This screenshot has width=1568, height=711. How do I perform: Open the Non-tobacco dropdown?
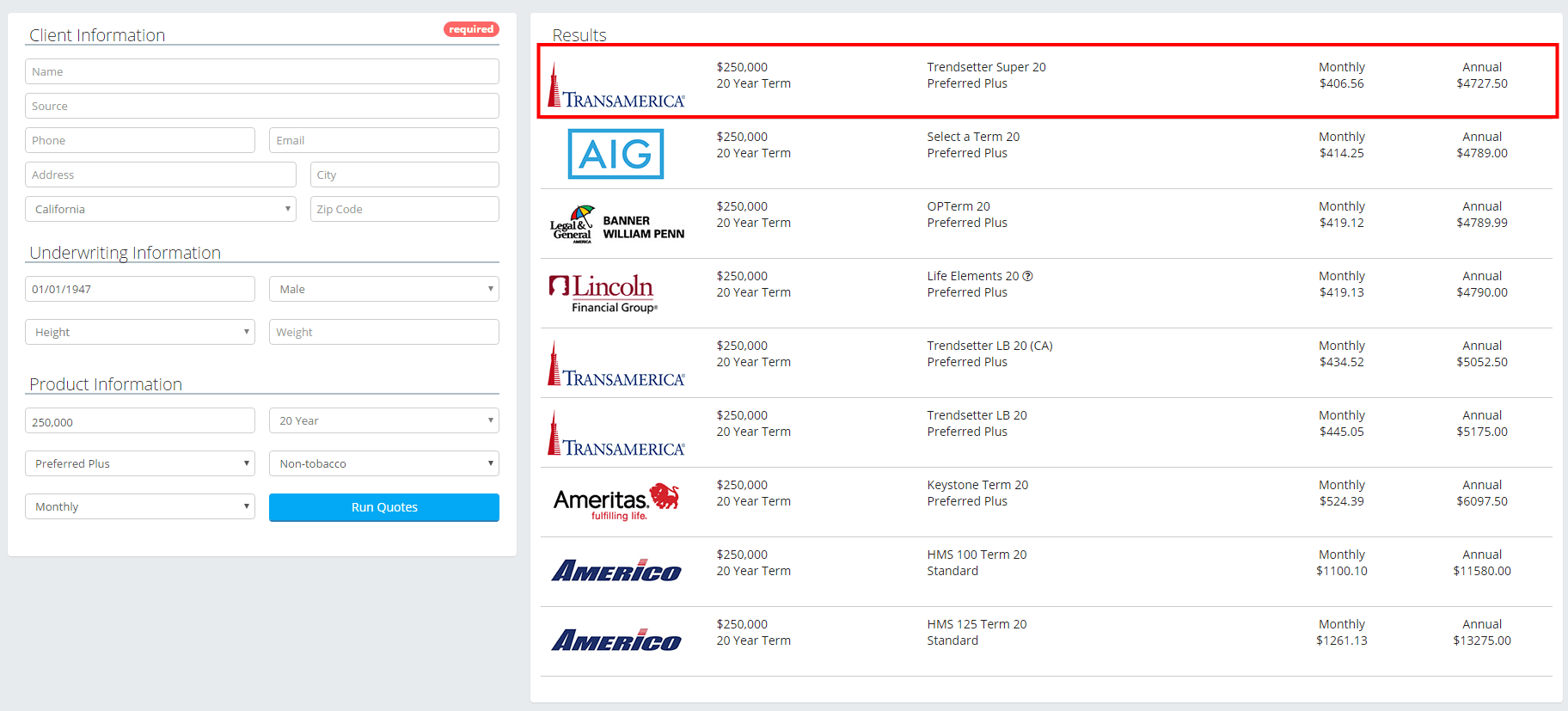384,463
